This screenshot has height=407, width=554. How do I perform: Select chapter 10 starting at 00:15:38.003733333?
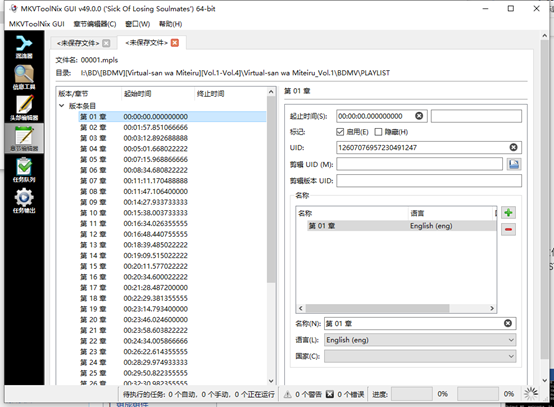coord(172,213)
